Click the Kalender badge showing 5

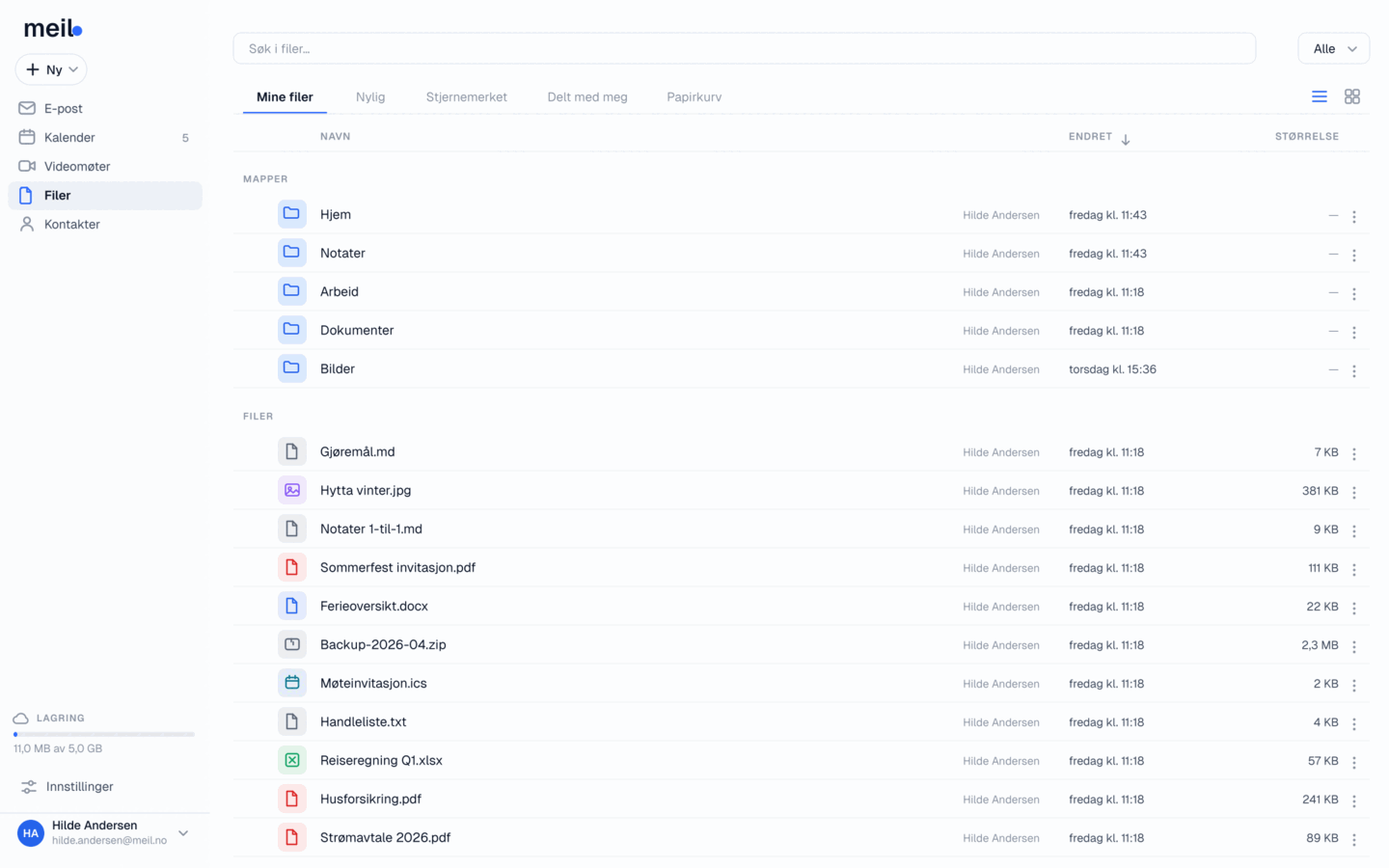[185, 138]
